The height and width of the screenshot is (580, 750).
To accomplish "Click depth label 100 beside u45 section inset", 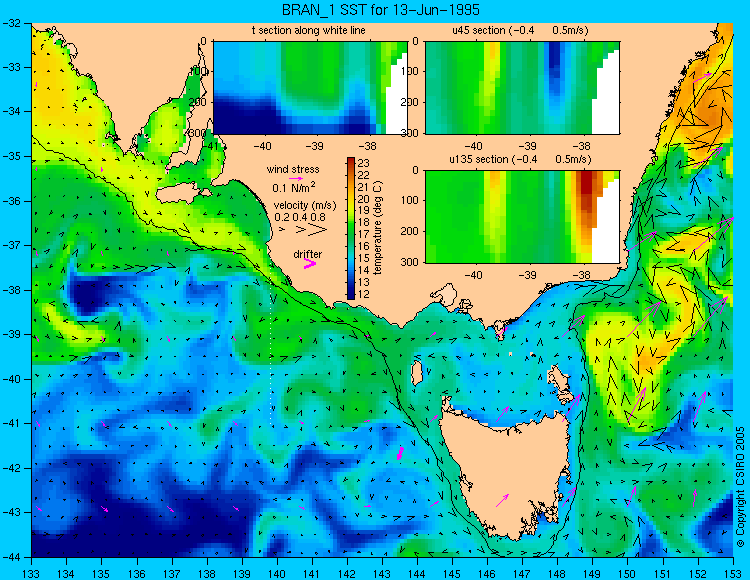I will tap(411, 71).
